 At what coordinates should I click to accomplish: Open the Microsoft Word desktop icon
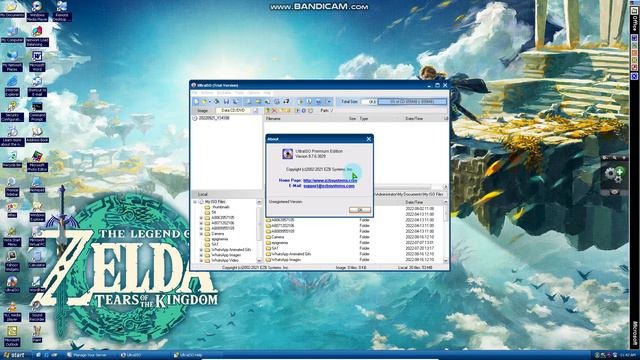(37, 60)
